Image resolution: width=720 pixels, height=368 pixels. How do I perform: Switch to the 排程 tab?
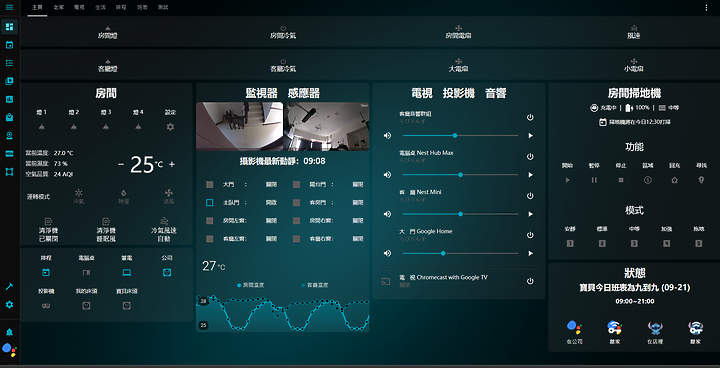click(x=121, y=7)
